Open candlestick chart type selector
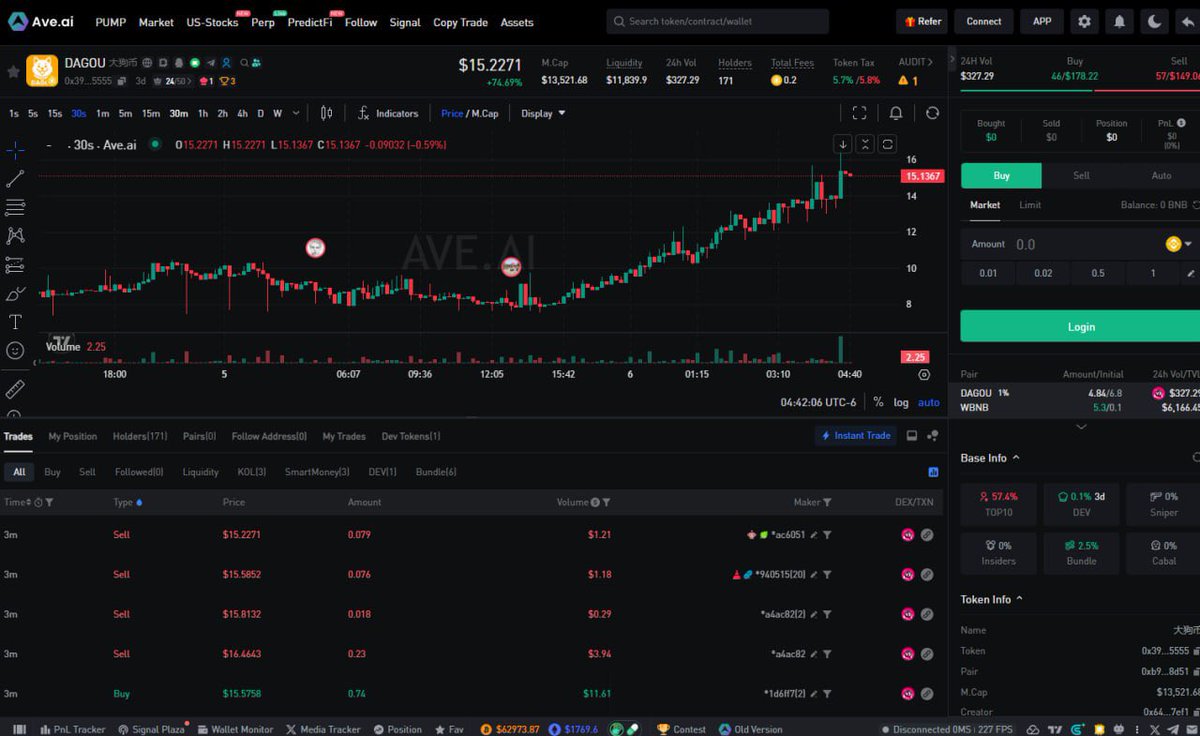The height and width of the screenshot is (736, 1200). (327, 113)
